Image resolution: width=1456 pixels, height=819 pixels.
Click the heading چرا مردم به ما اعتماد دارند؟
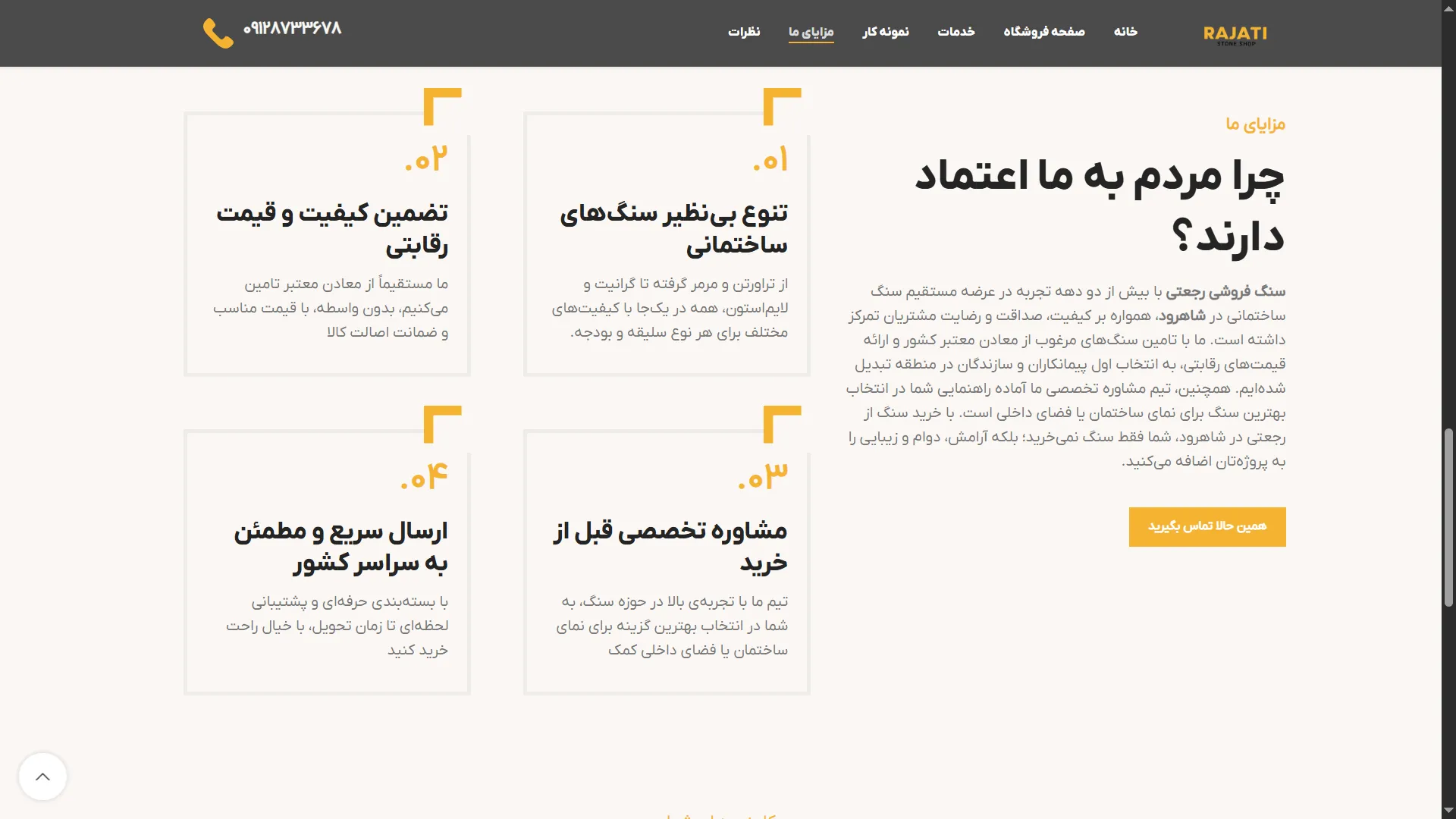point(1100,206)
